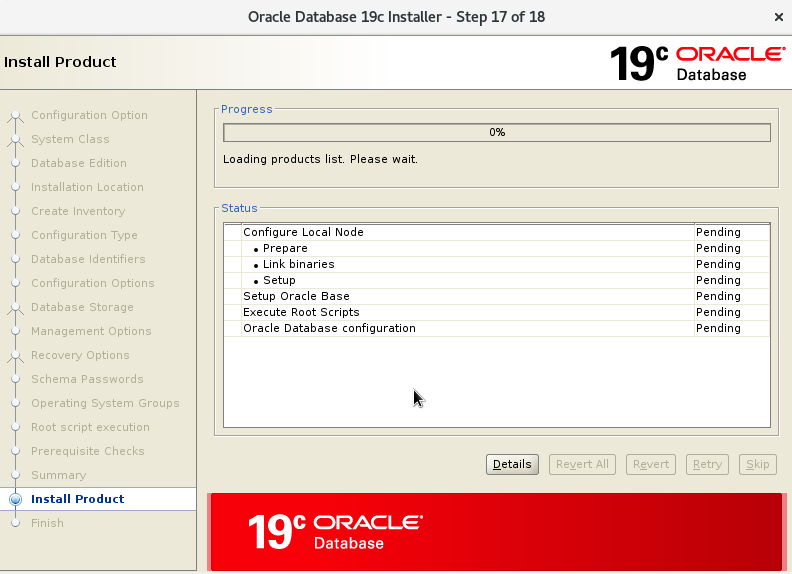Click the 0% progress bar

[x=497, y=132]
